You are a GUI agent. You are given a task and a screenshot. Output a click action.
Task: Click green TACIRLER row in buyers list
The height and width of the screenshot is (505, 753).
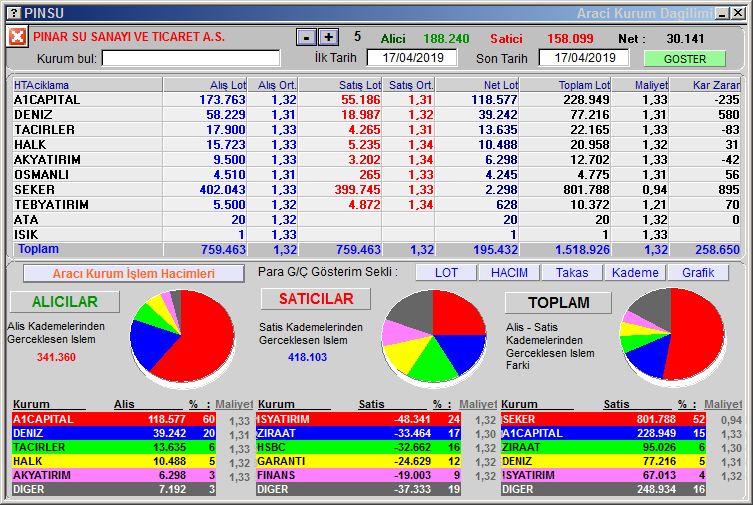click(114, 447)
